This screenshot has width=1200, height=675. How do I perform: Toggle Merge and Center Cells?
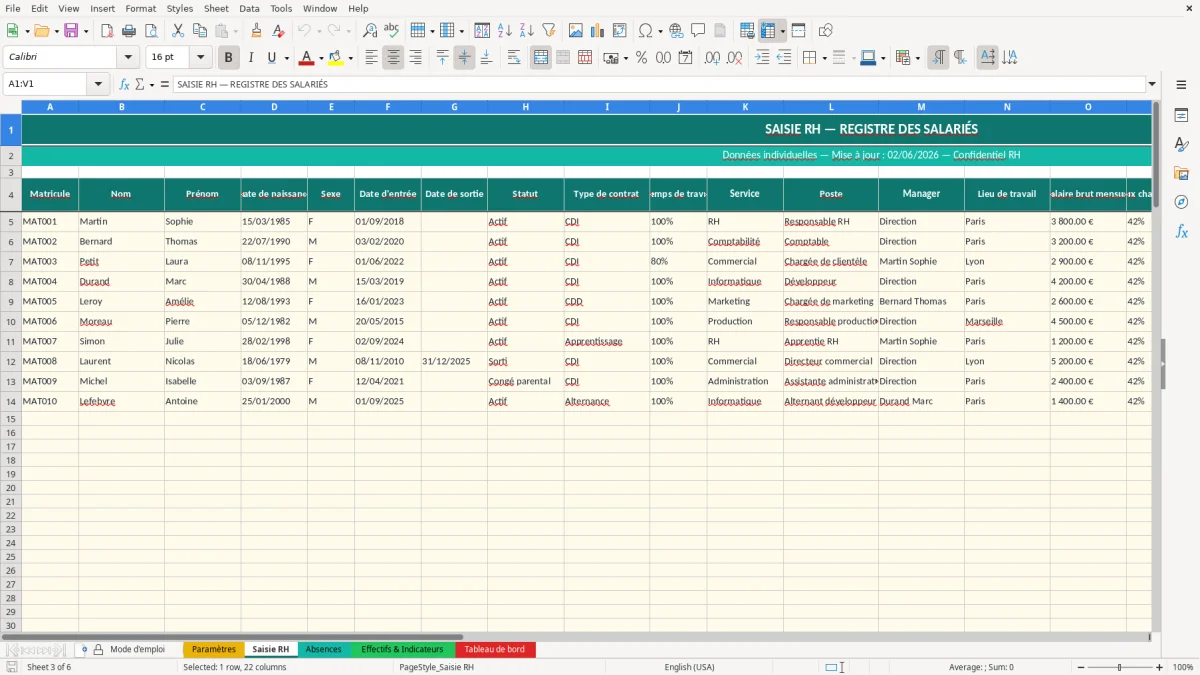tap(541, 58)
